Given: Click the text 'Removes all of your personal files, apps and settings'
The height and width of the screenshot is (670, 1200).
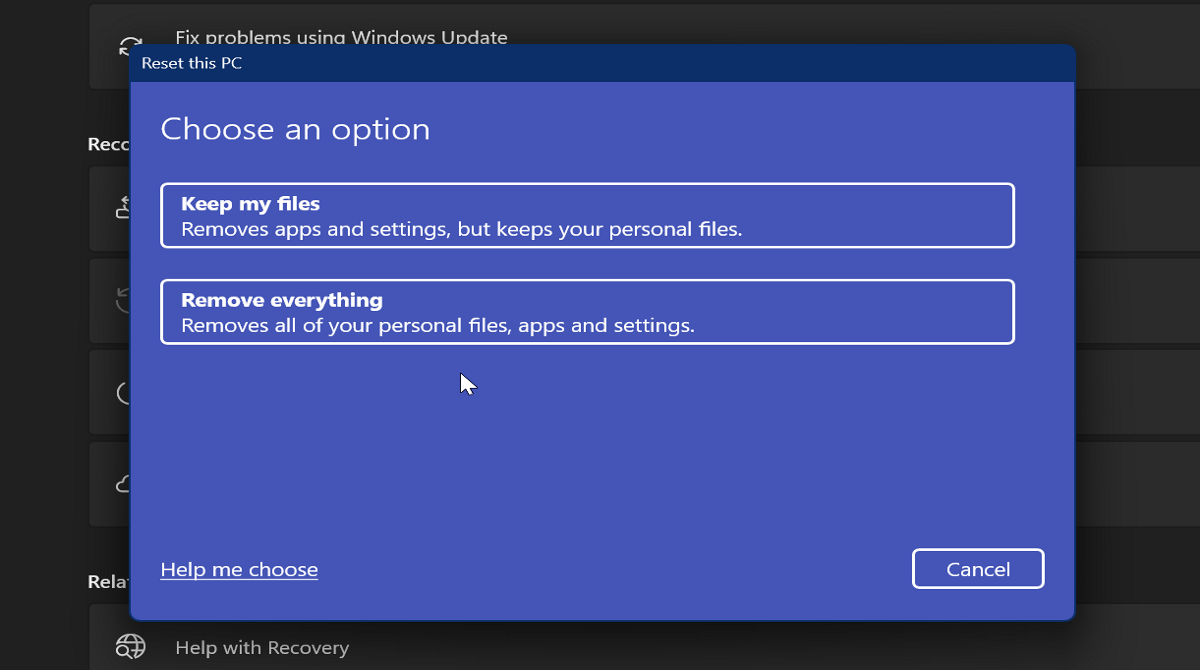Looking at the screenshot, I should coord(437,326).
